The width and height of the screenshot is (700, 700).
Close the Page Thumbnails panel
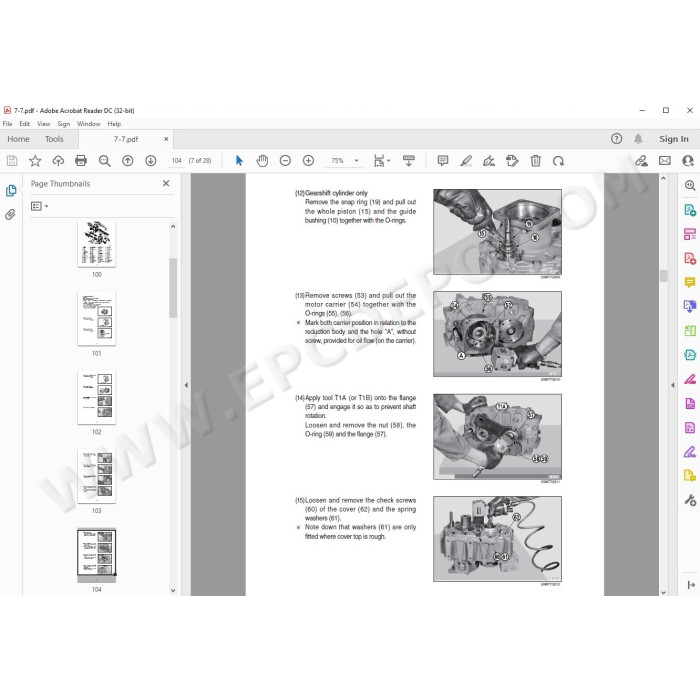pos(166,183)
